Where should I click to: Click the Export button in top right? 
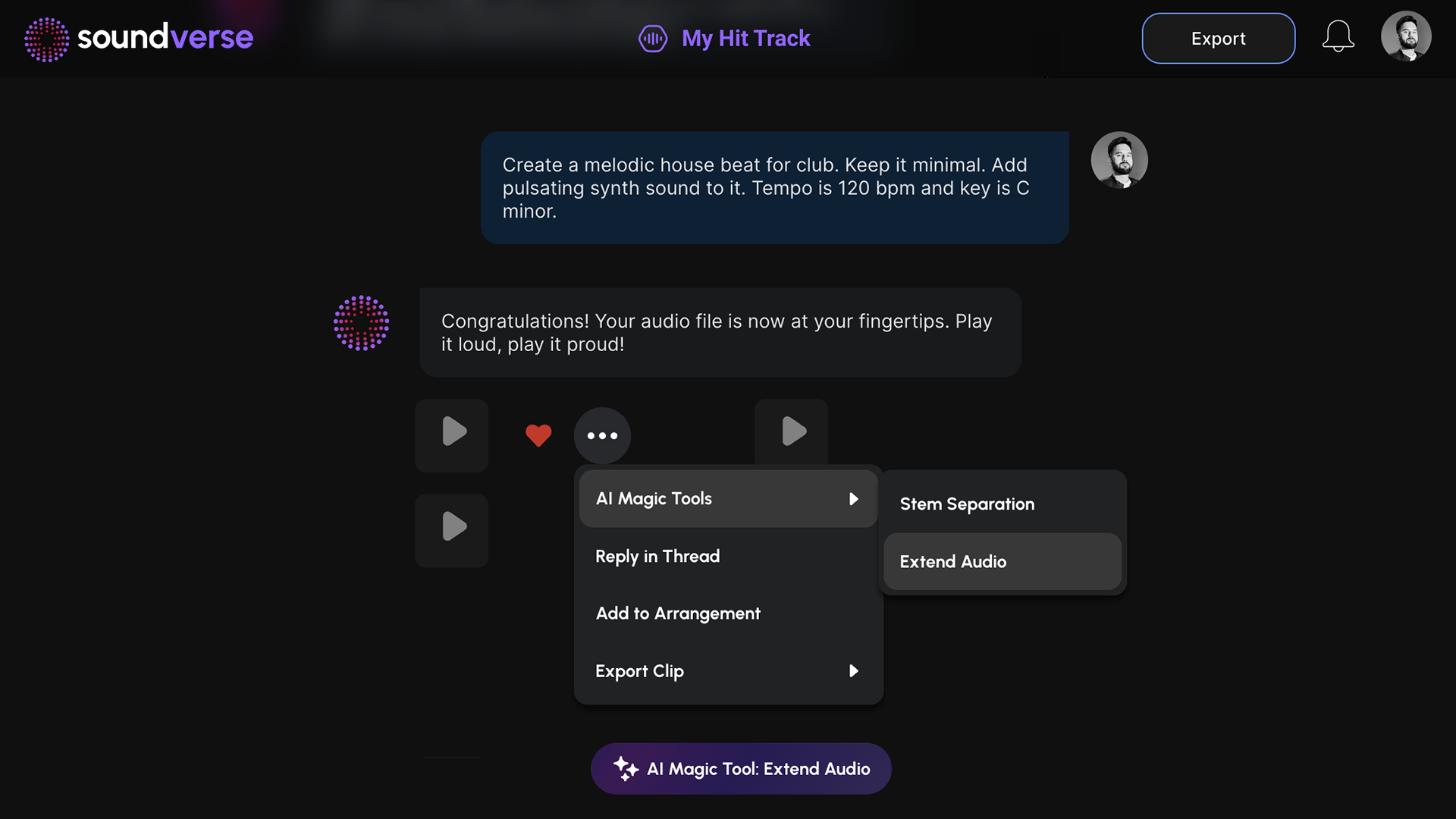point(1218,37)
